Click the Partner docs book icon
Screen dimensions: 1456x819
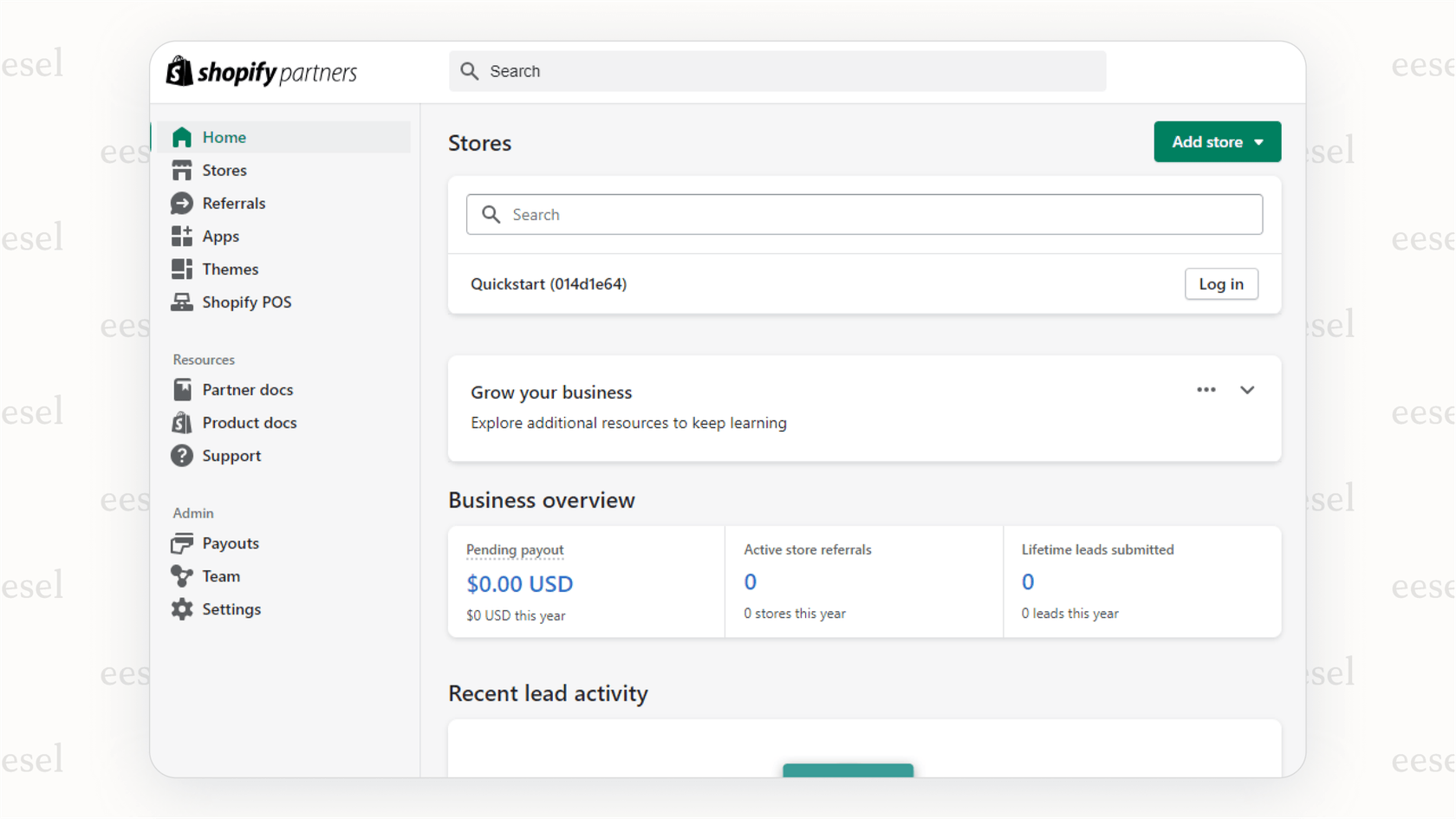(182, 389)
